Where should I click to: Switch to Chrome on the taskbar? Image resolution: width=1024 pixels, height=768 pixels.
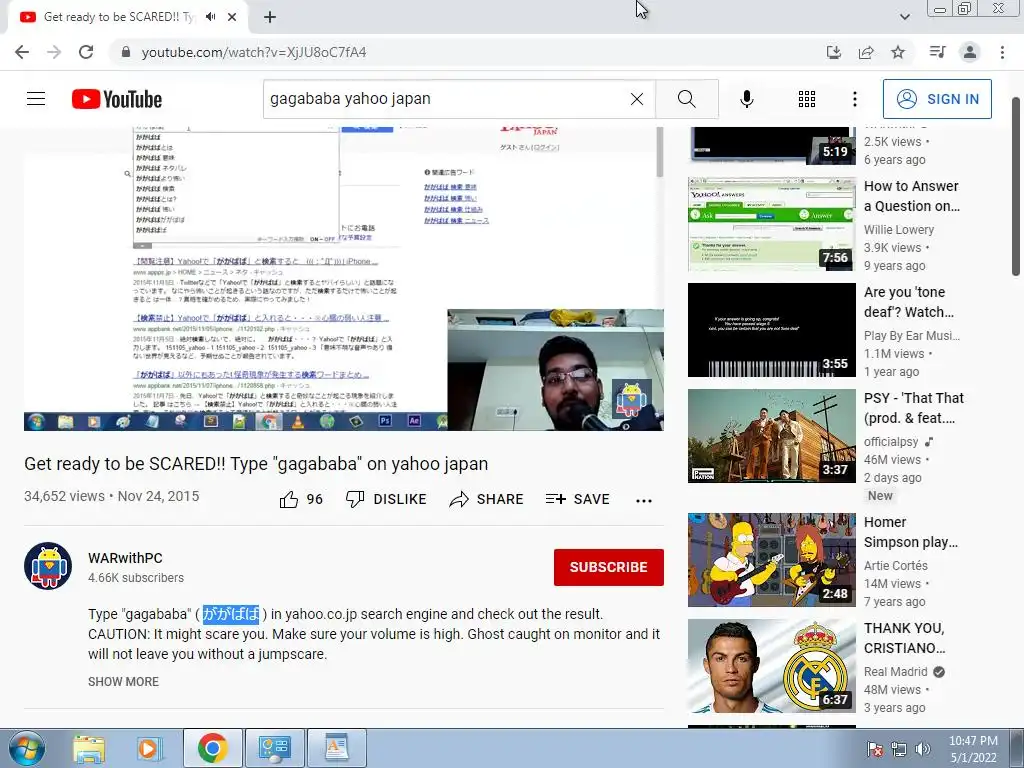[212, 748]
